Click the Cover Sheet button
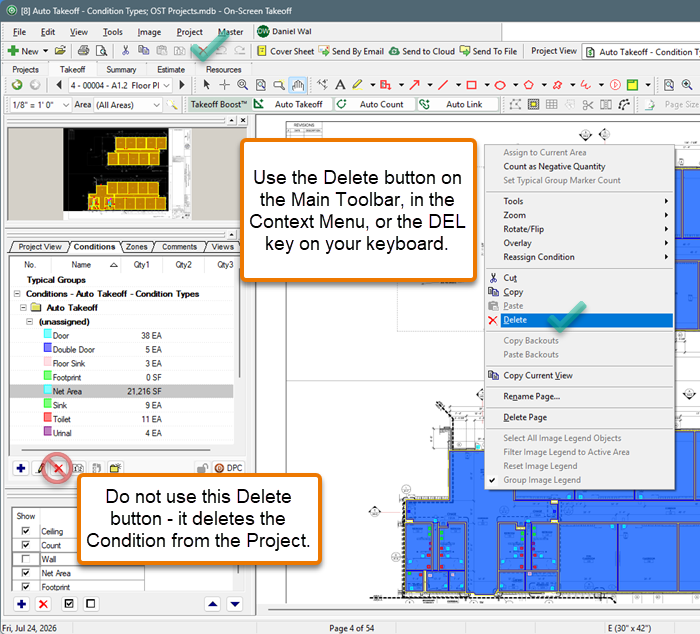The width and height of the screenshot is (700, 634). [286, 51]
